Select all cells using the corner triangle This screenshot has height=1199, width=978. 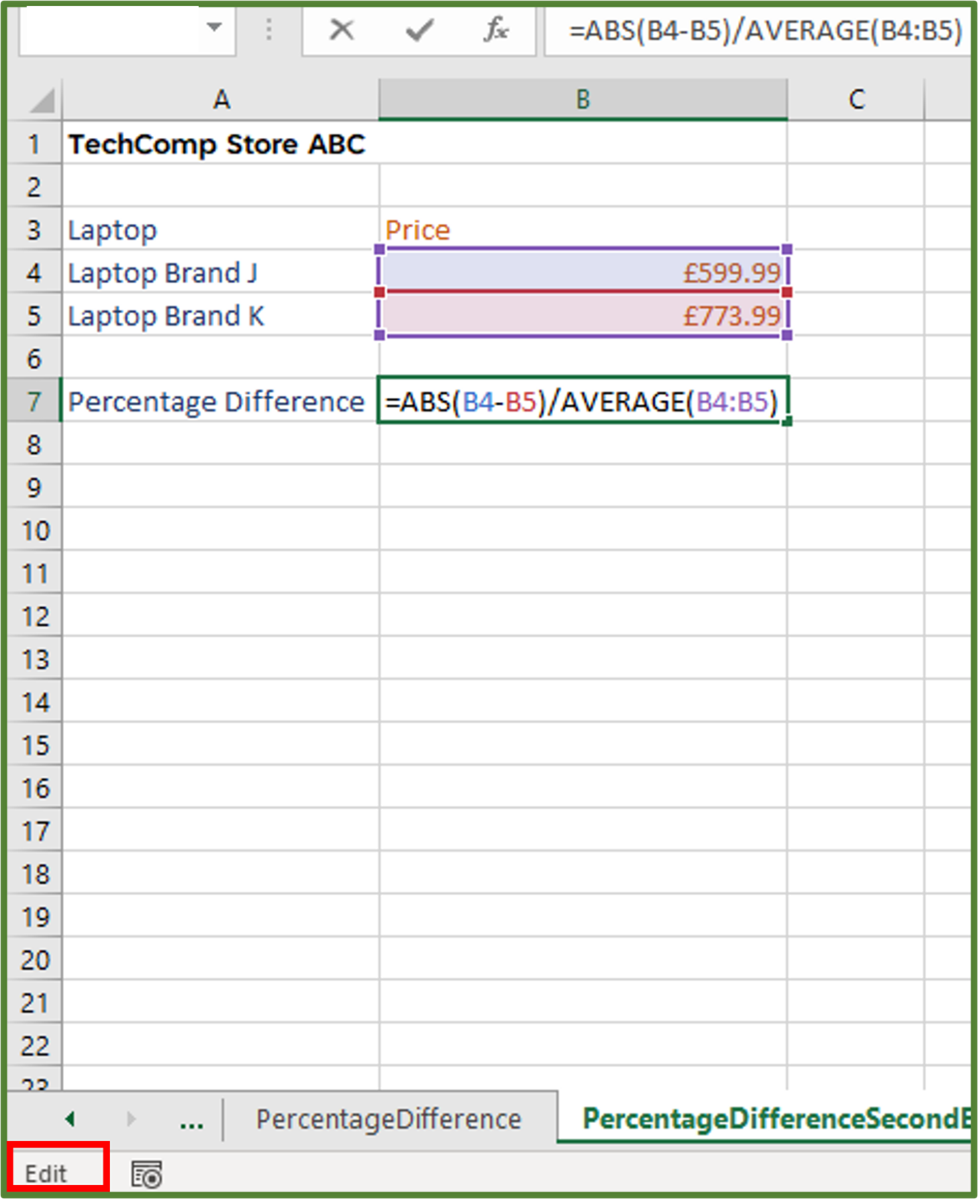pos(41,100)
